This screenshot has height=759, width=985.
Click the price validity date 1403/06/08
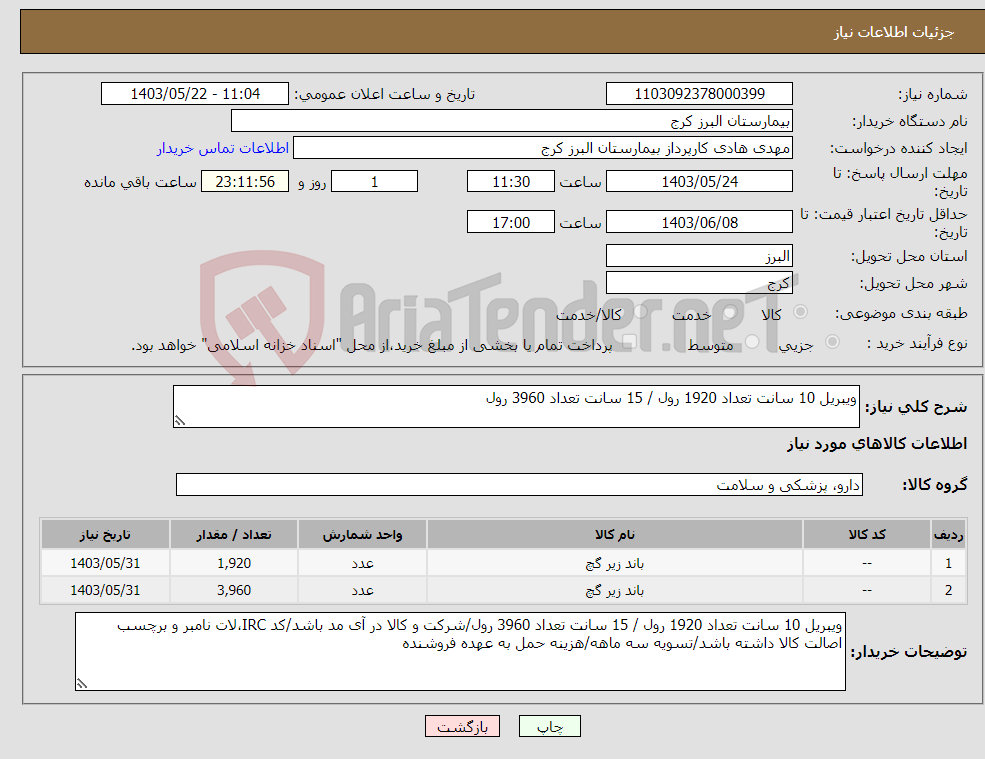click(699, 222)
